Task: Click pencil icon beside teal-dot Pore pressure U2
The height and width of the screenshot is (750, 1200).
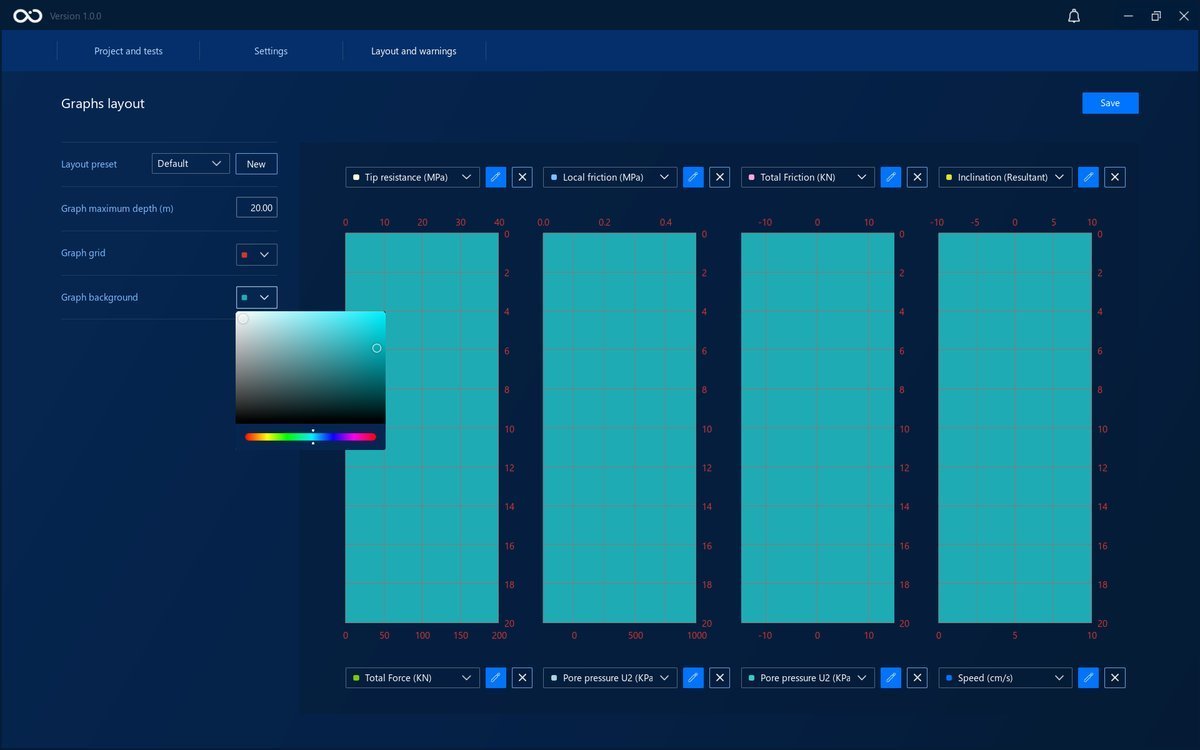Action: [891, 677]
